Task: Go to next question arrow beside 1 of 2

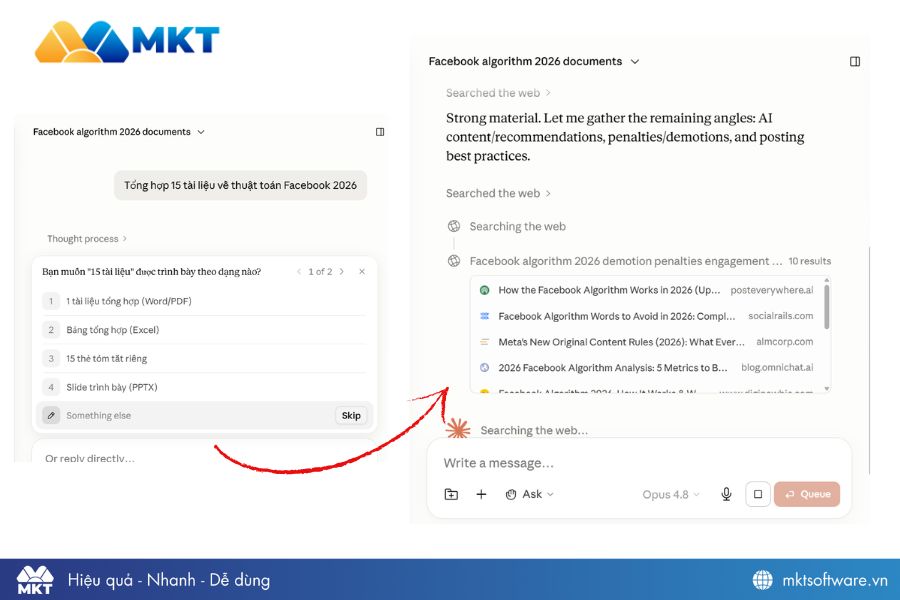Action: point(342,272)
